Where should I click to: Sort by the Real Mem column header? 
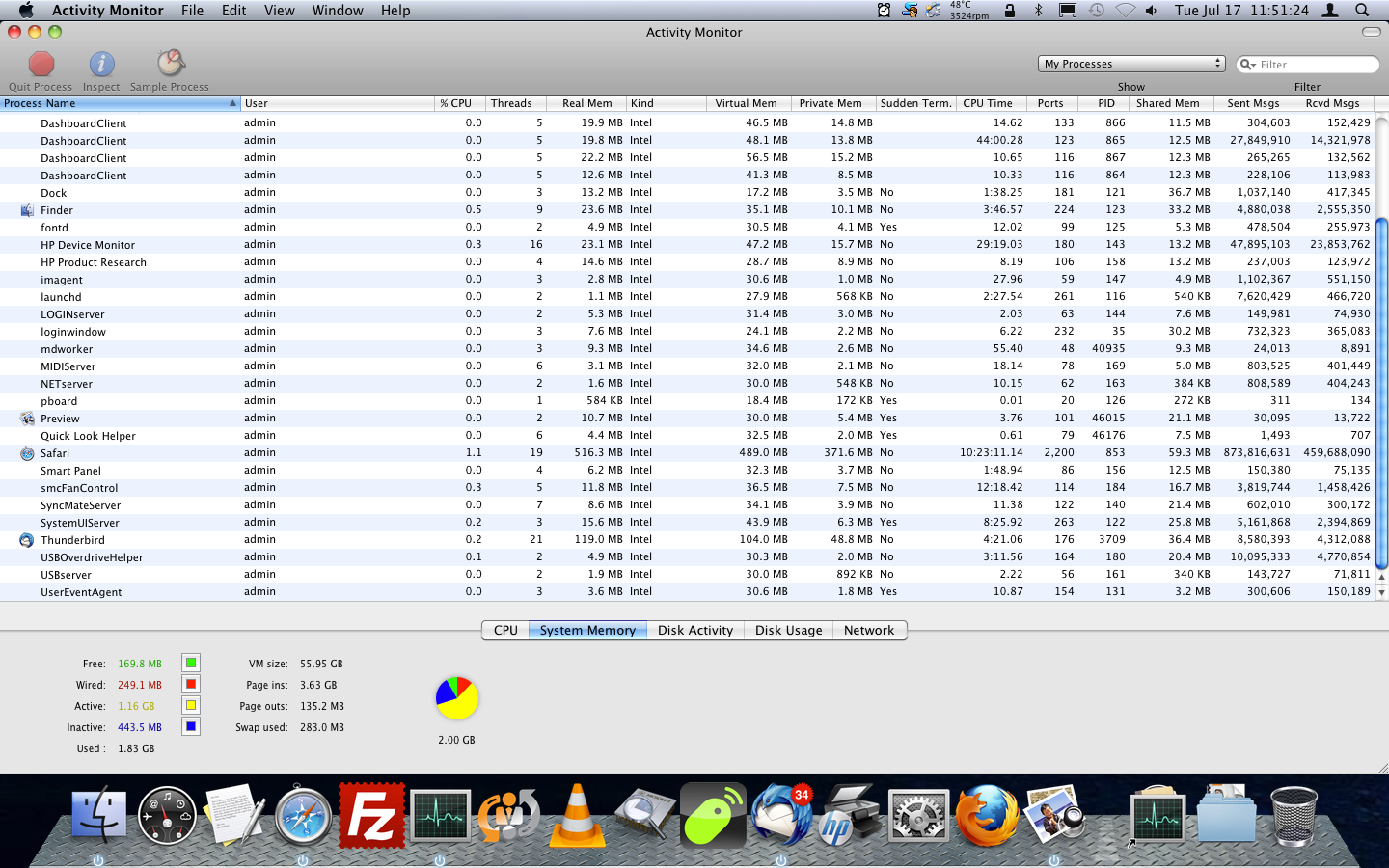point(586,103)
